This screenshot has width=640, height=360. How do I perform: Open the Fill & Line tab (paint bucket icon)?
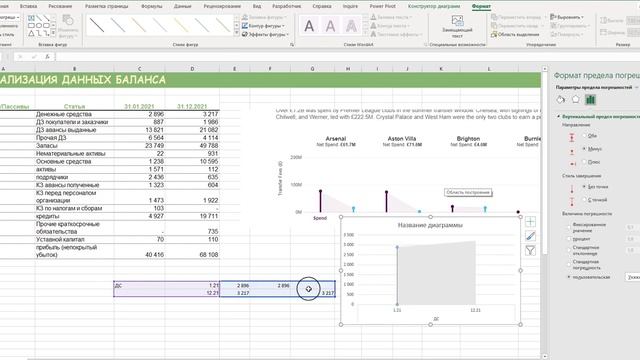tap(561, 100)
